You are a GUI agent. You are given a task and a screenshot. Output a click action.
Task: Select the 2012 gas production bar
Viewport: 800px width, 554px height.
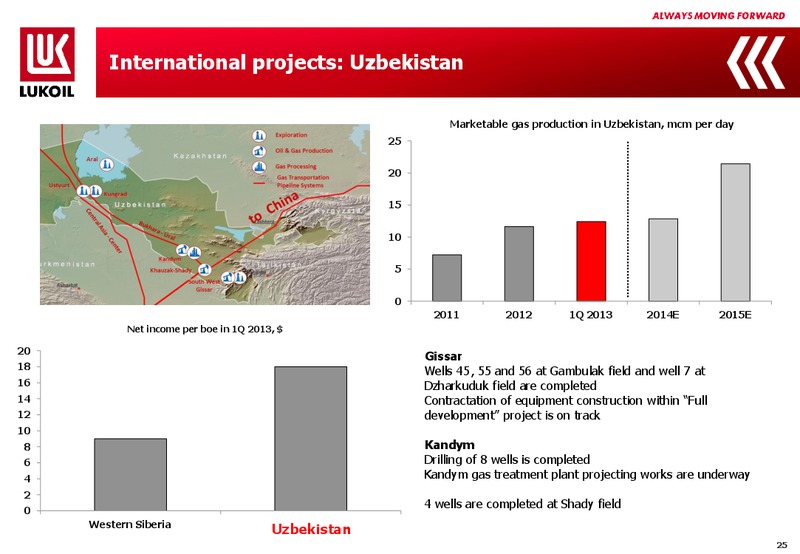(x=519, y=264)
